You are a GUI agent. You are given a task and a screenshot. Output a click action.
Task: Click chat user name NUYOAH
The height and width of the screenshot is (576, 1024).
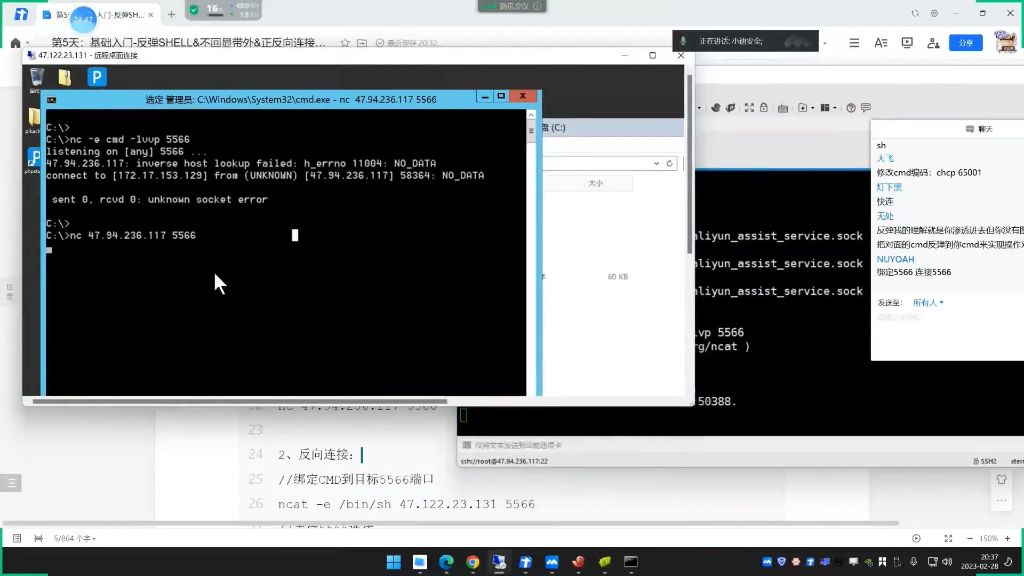pos(895,259)
